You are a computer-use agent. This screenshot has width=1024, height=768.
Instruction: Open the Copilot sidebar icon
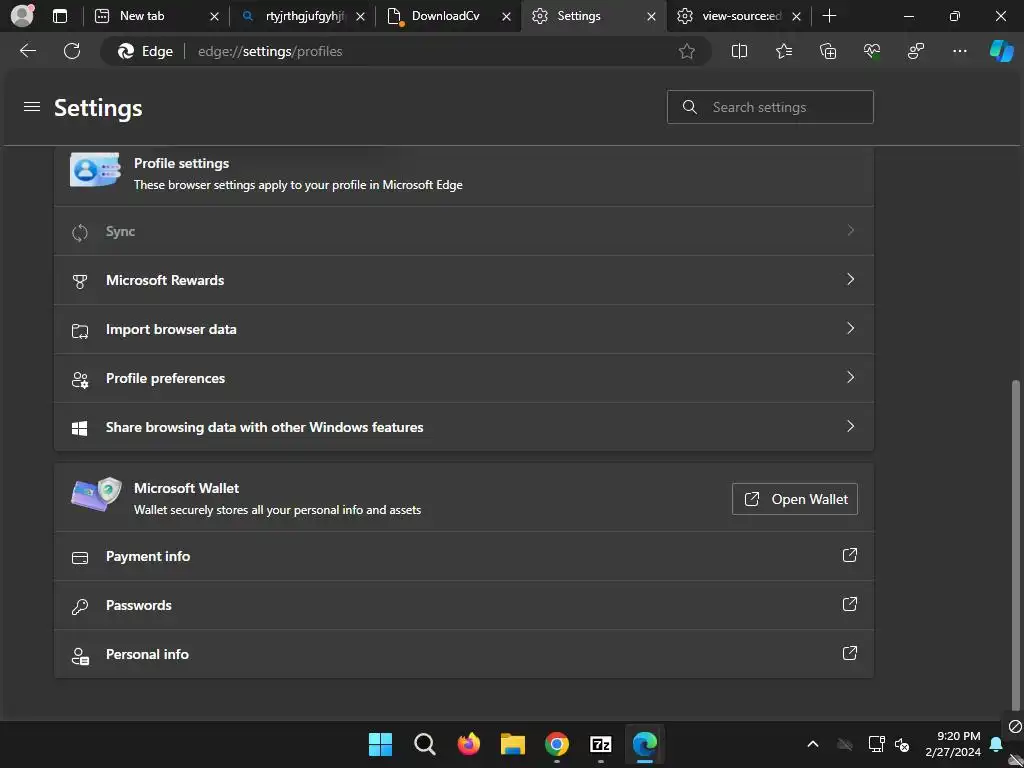(x=1002, y=51)
